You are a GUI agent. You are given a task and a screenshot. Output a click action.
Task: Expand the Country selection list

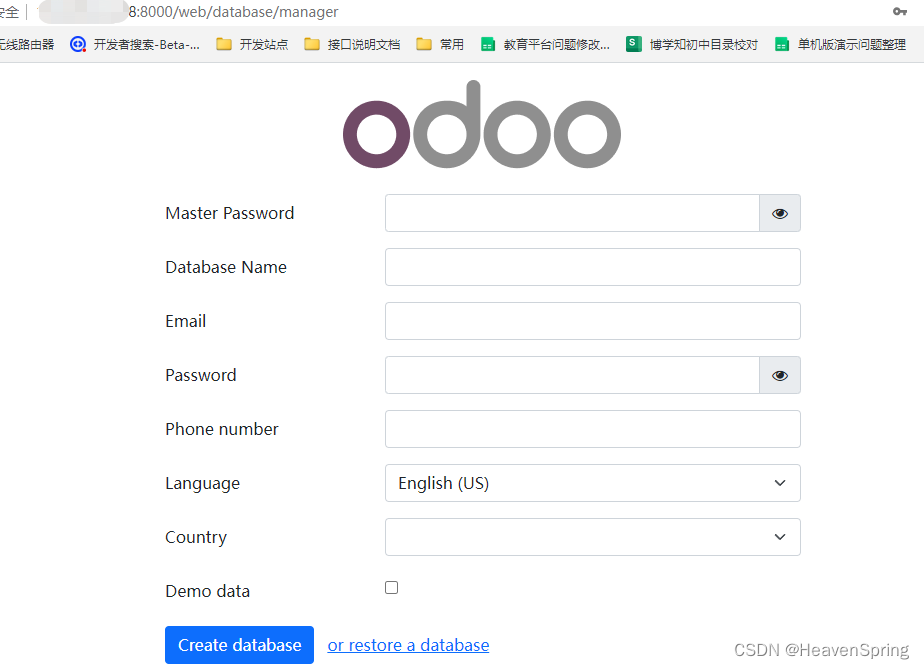point(592,537)
